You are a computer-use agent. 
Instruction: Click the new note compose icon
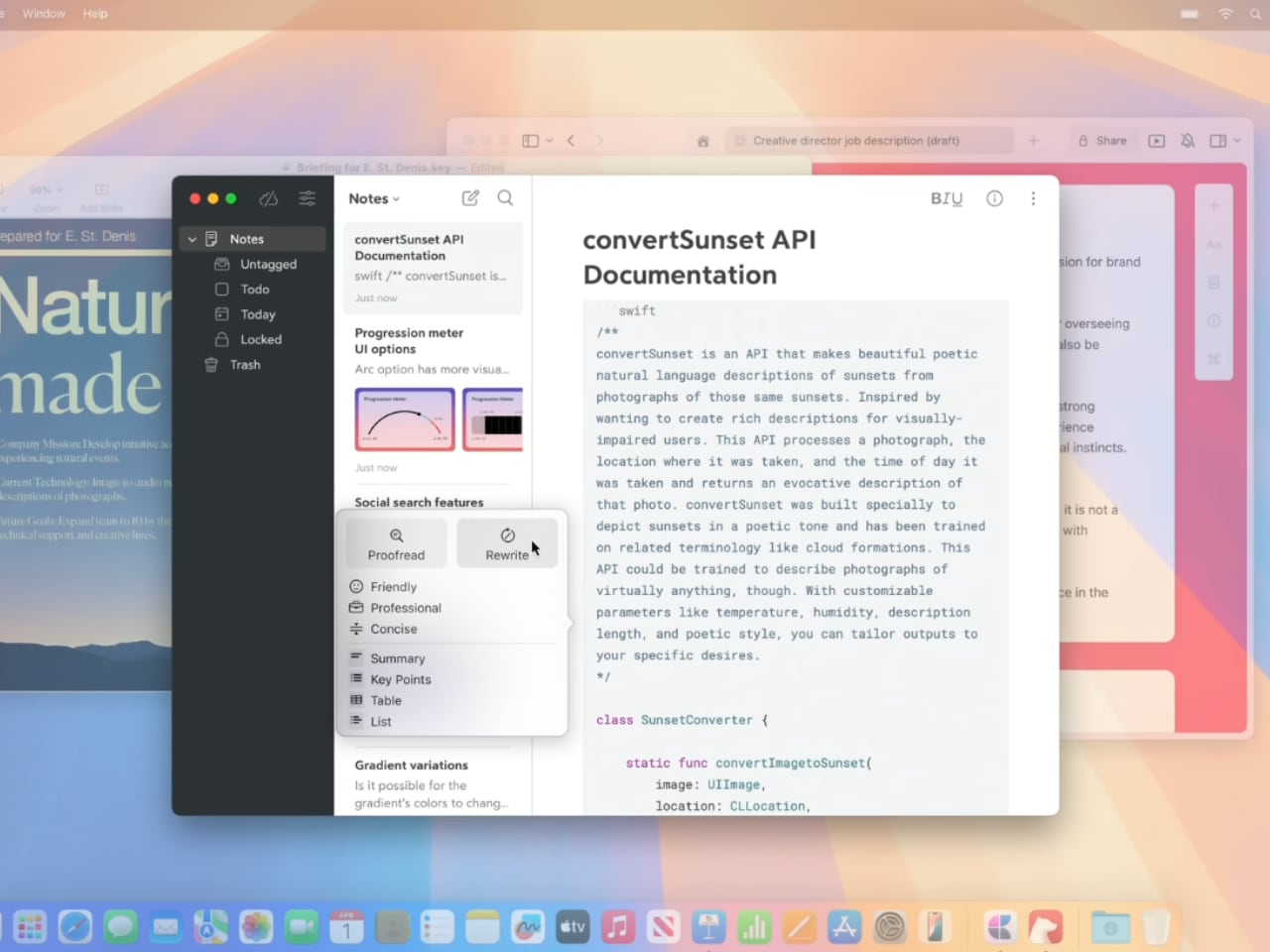470,198
